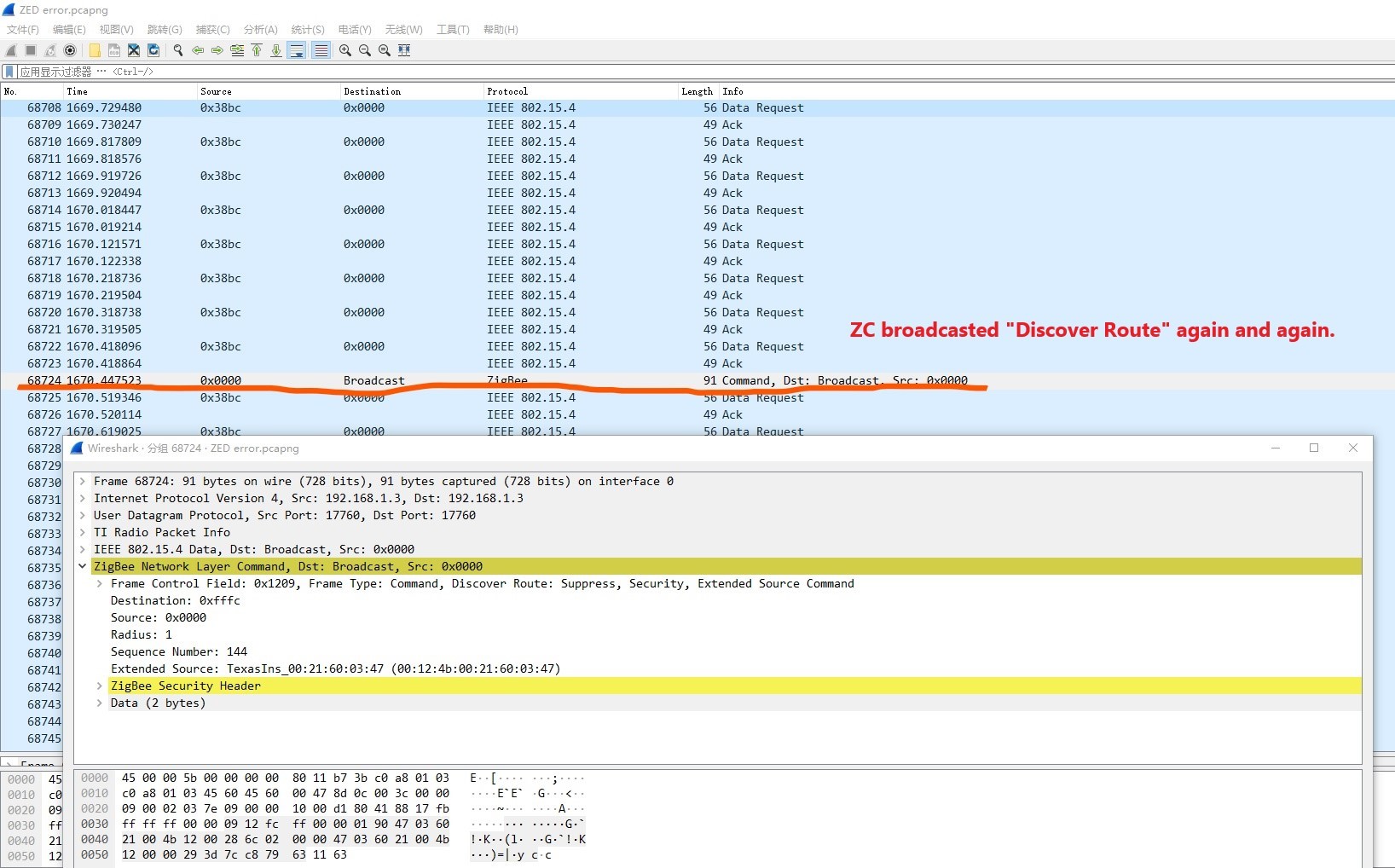Viewport: 1395px width, 868px height.
Task: Open the 工具(T) menu
Action: (453, 30)
